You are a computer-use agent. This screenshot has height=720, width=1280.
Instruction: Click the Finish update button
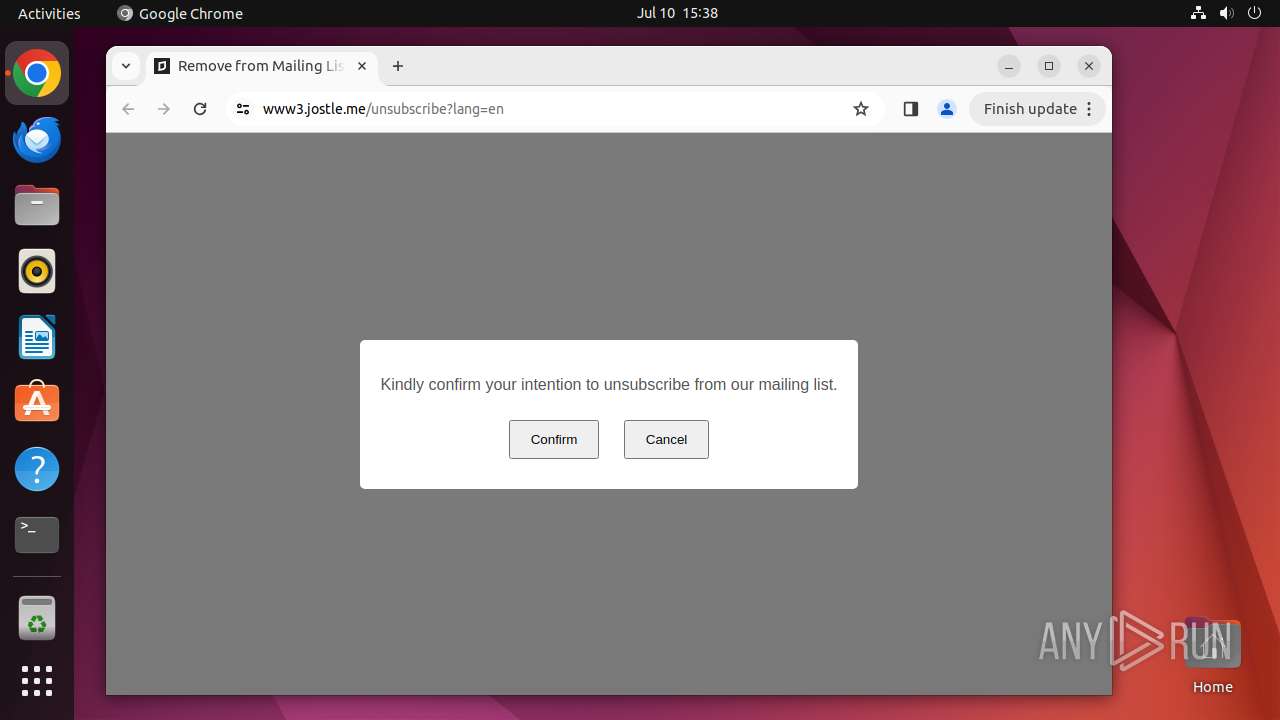[1038, 109]
